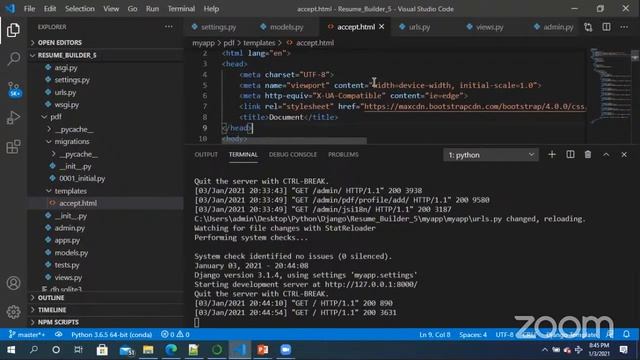Click the notifications bell in status bar

[x=627, y=334]
